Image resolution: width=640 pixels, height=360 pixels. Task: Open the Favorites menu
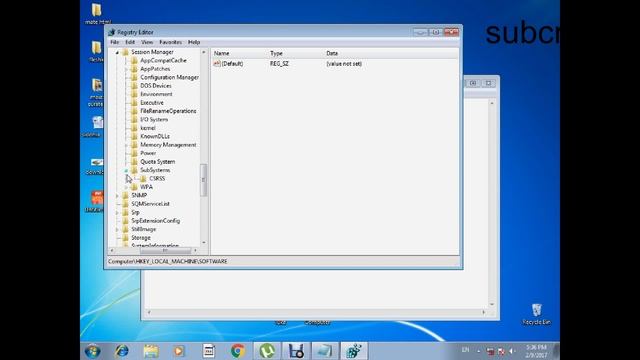pos(170,42)
